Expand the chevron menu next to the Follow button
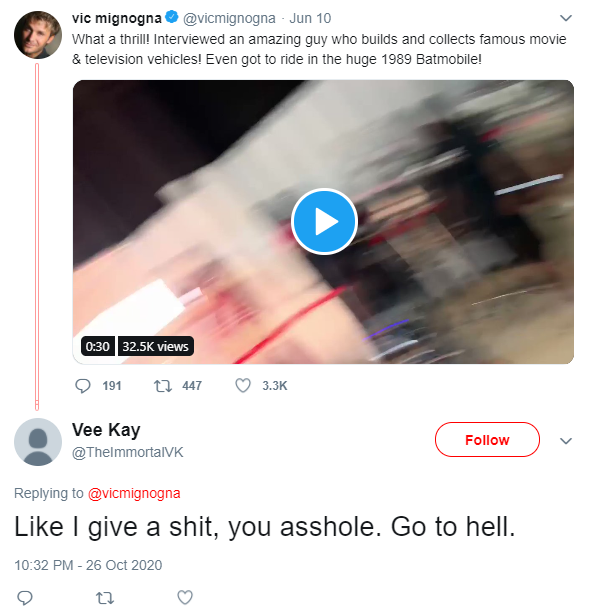The width and height of the screenshot is (596, 616). click(565, 441)
